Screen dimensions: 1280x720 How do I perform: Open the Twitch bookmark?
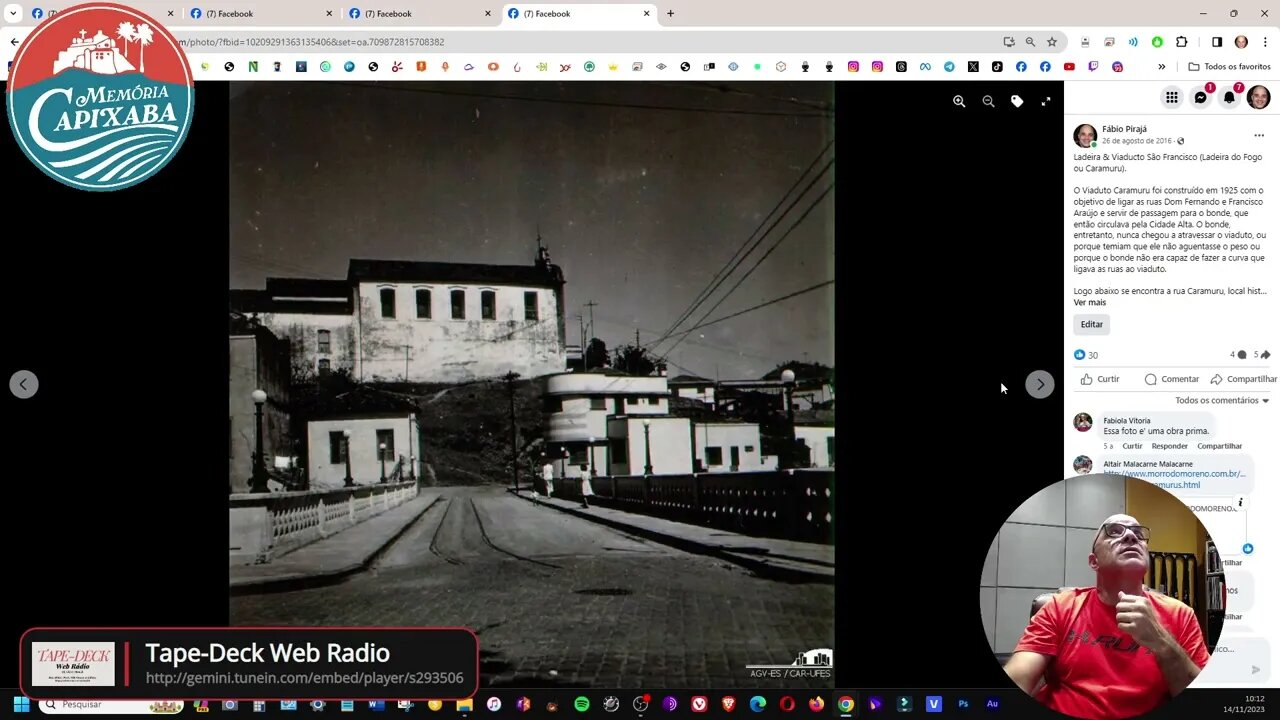(x=1093, y=67)
